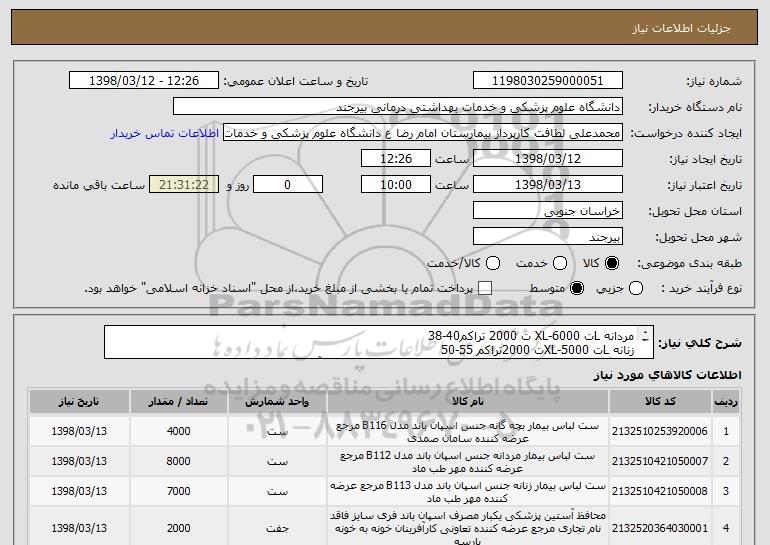770x545 pixels.
Task: Click the remaining days field showing 0
Action: click(x=288, y=185)
